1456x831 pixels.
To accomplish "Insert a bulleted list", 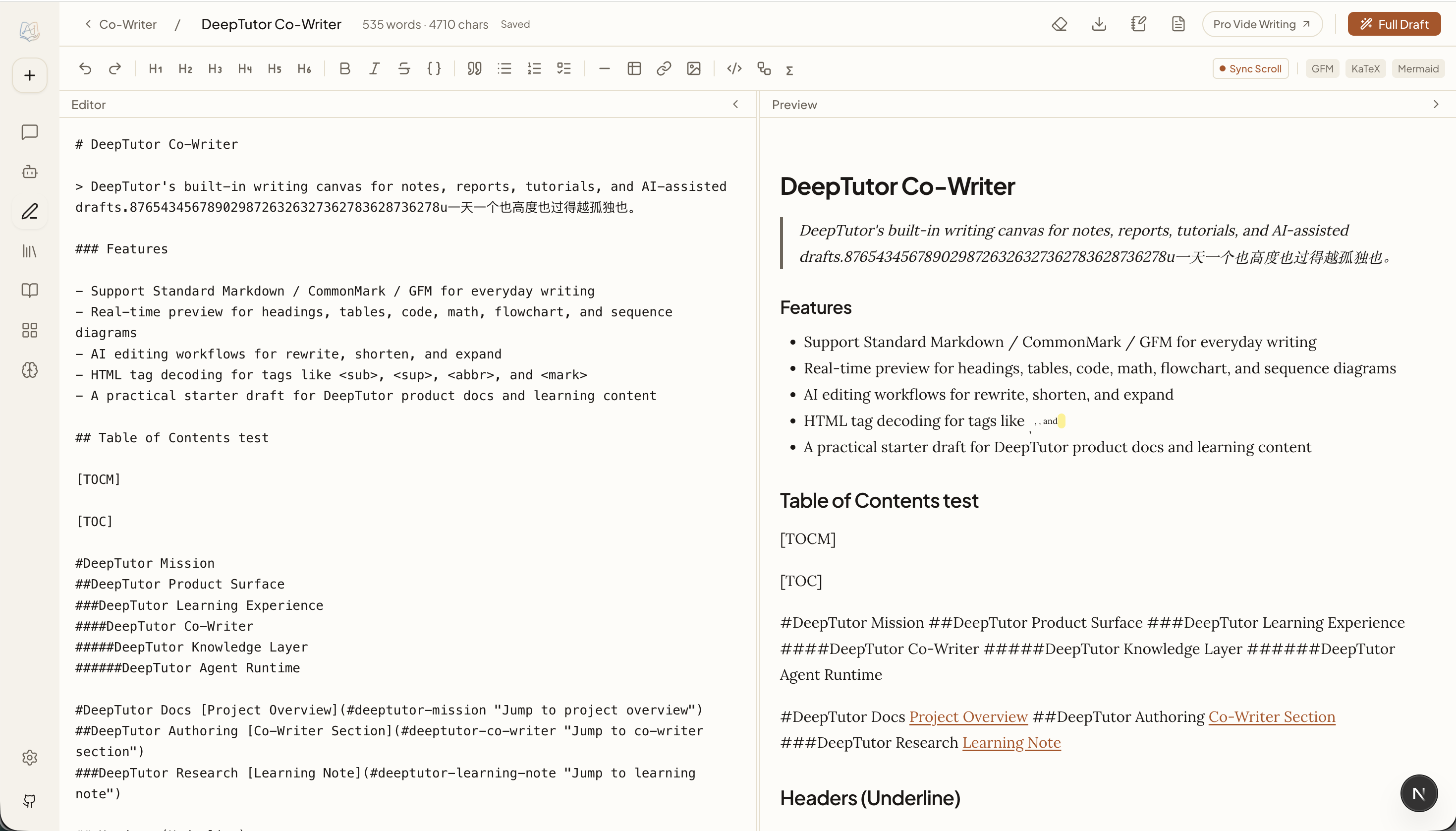I will point(504,68).
